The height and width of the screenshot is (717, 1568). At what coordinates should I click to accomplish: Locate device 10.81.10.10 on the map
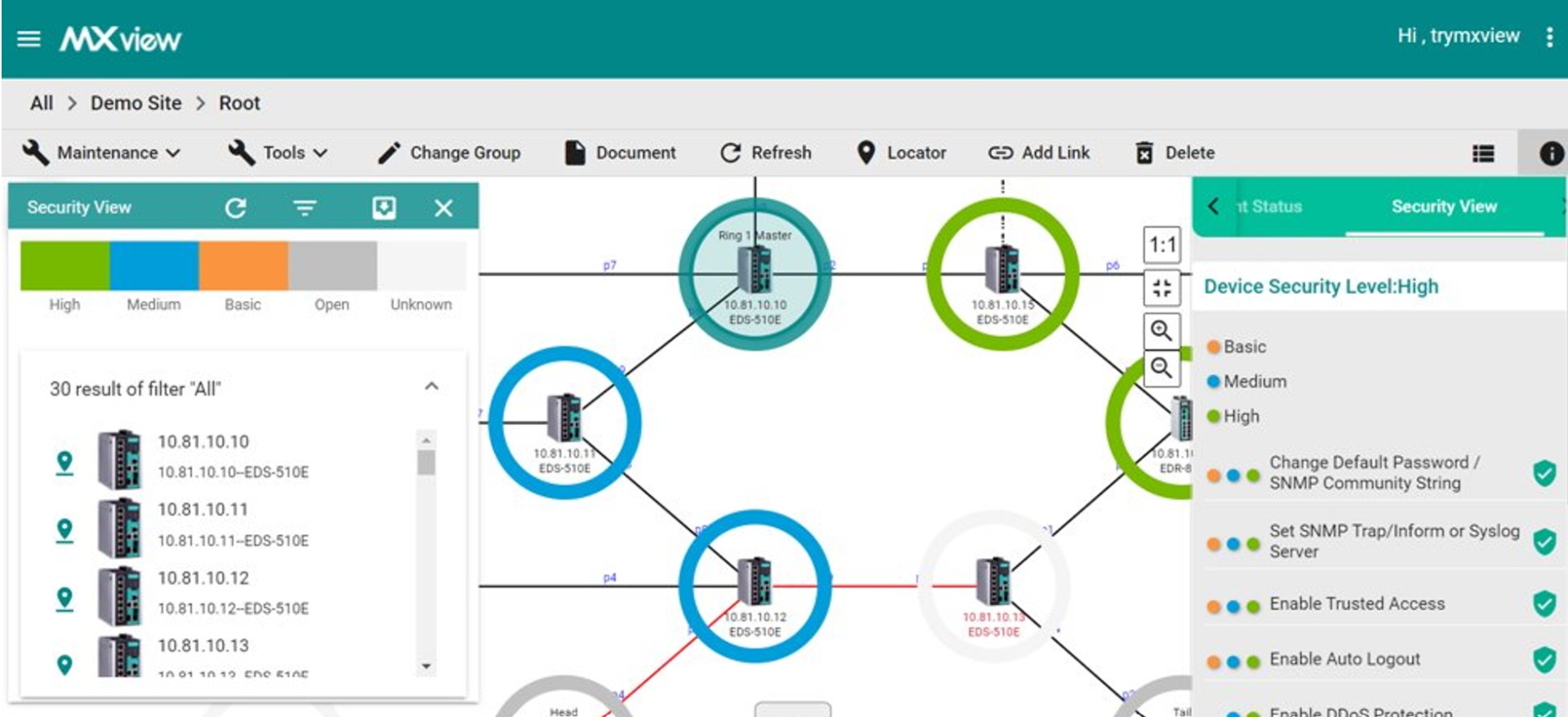(x=65, y=462)
